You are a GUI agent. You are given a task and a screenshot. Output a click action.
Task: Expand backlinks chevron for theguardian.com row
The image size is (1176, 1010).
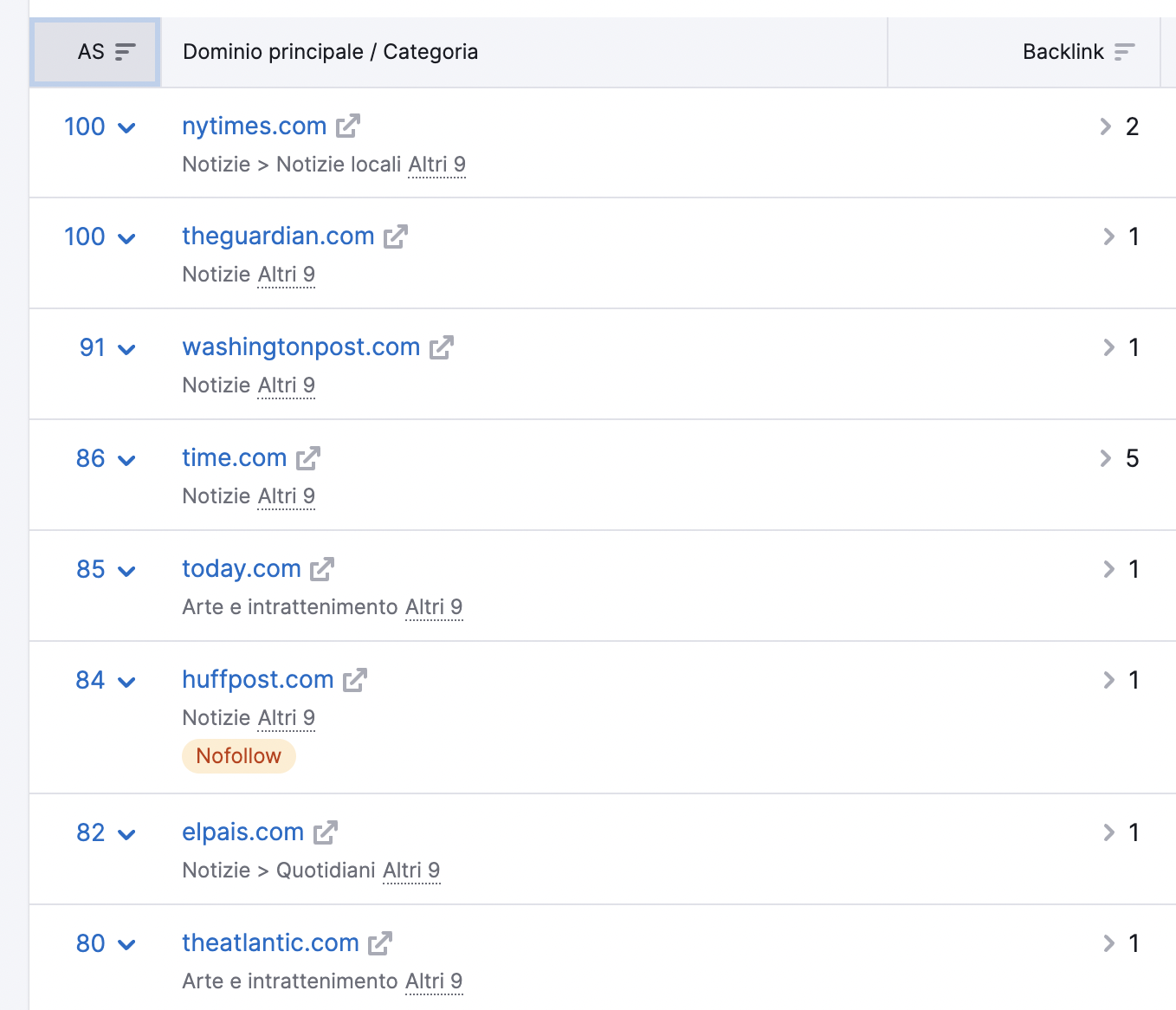click(1109, 236)
